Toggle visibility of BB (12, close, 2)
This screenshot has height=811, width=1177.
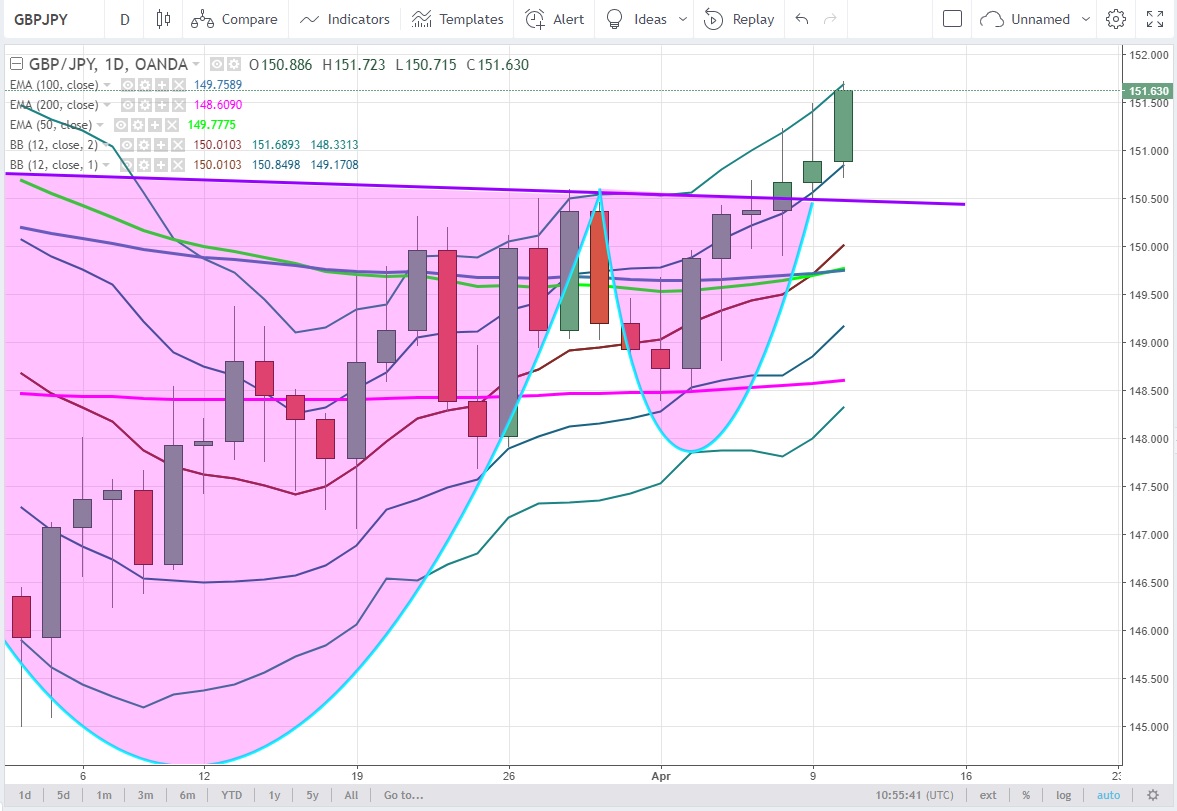pyautogui.click(x=129, y=145)
